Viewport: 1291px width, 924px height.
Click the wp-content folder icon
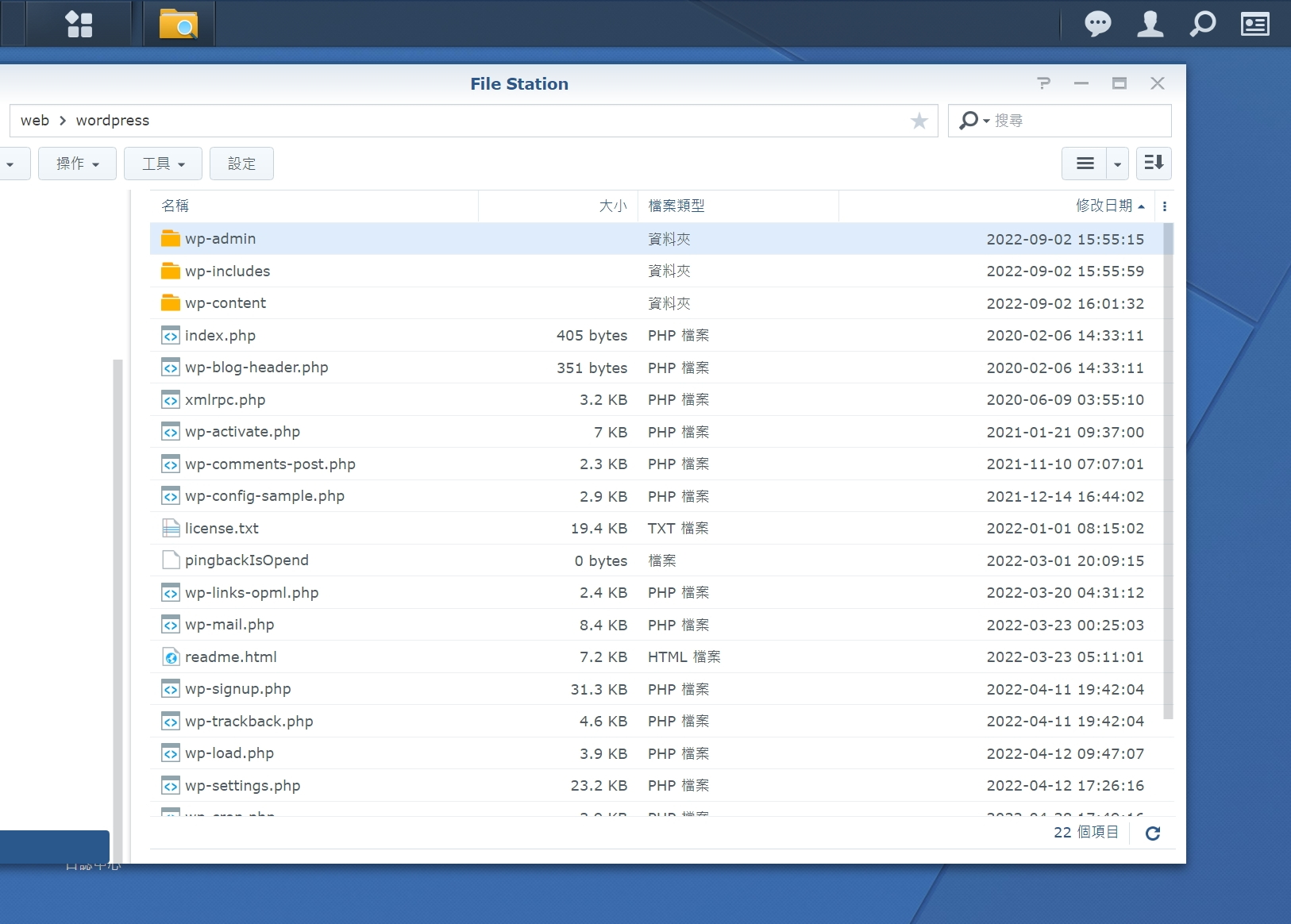click(171, 302)
